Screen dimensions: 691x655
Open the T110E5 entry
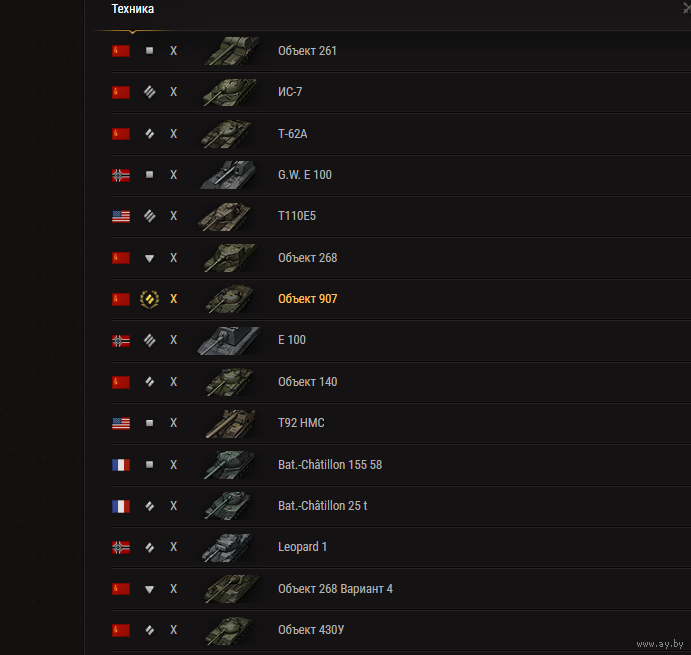297,216
